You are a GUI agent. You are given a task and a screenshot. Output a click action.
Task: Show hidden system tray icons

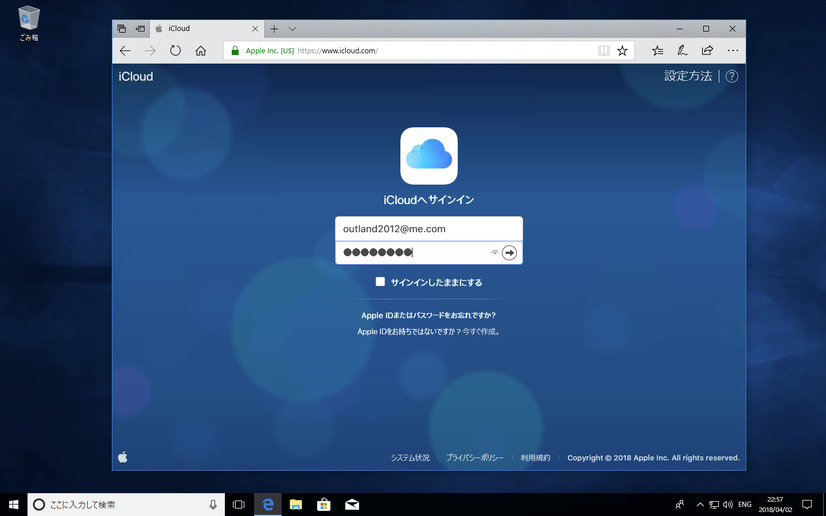[x=700, y=504]
